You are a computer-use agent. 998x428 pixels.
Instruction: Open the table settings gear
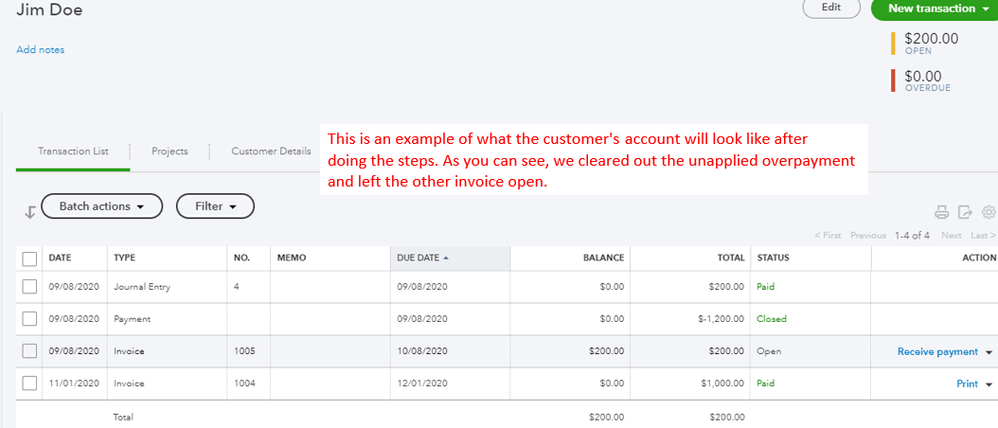point(989,212)
